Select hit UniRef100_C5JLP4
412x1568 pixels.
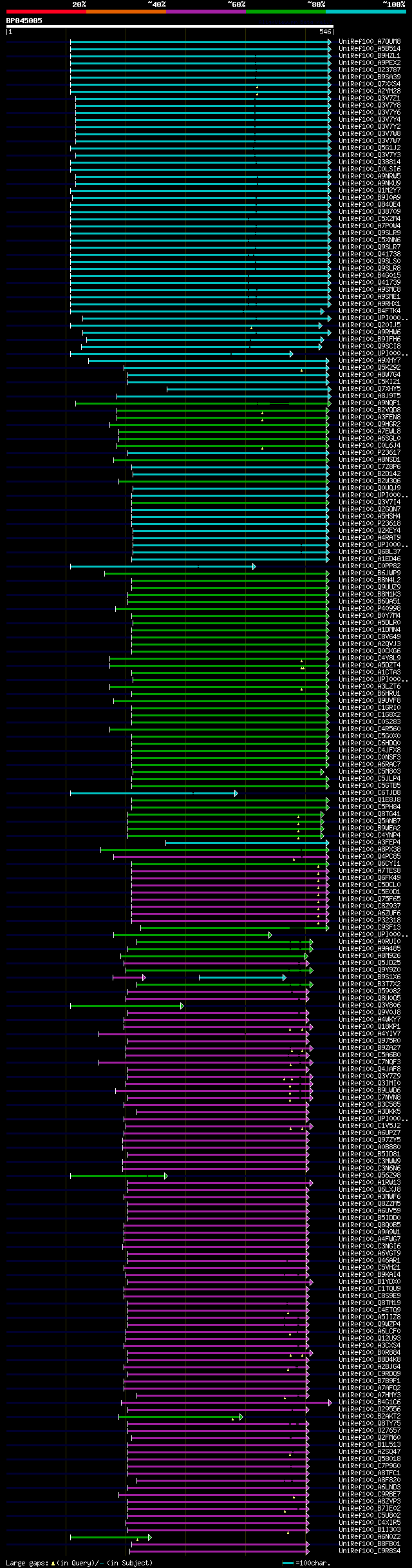(370, 779)
